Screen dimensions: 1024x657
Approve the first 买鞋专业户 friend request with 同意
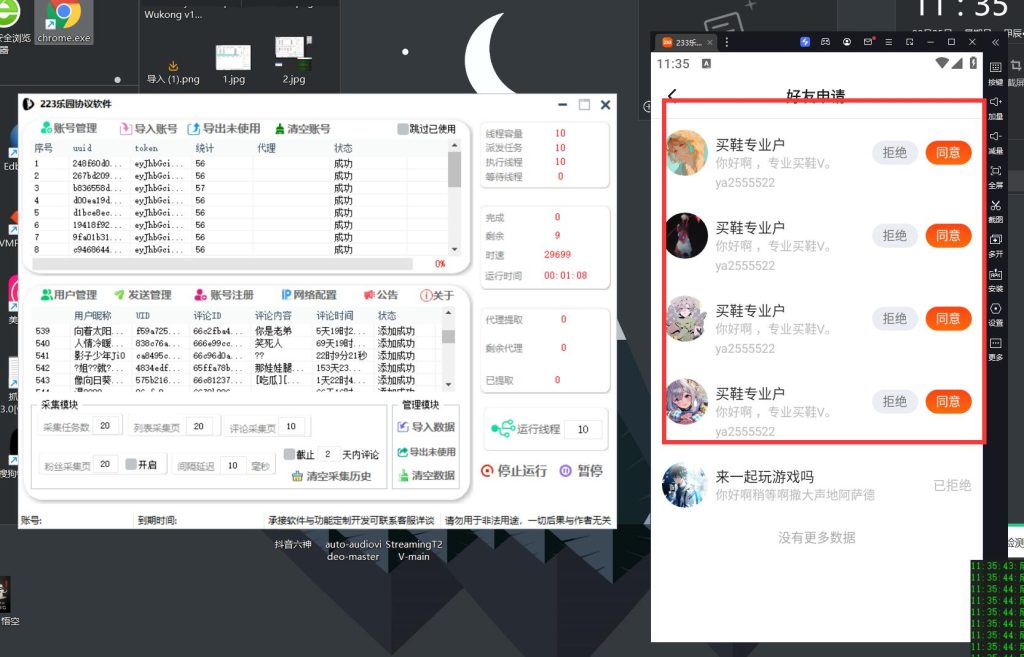point(948,152)
